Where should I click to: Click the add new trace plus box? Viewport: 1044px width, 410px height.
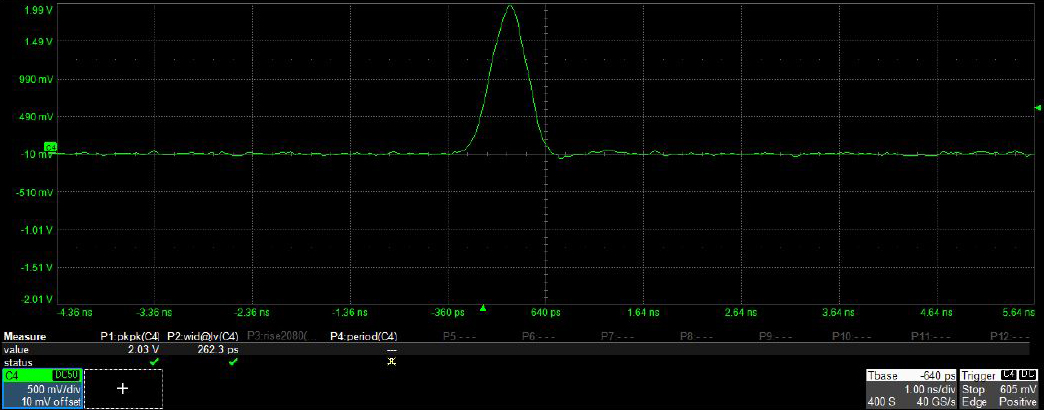123,388
